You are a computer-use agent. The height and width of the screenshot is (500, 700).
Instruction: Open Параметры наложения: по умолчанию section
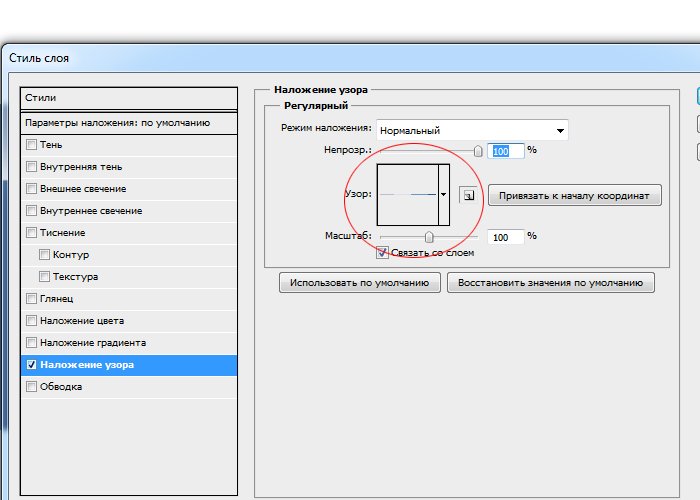129,123
